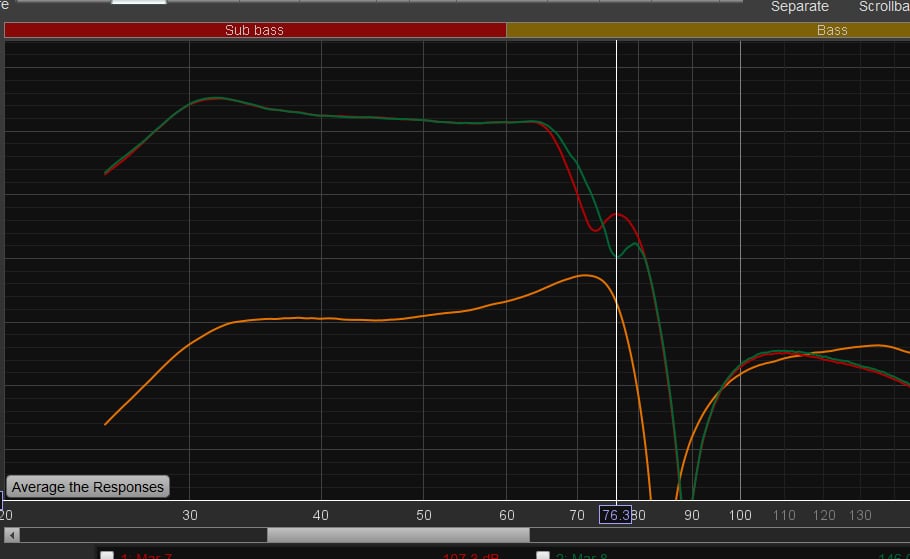Viewport: 910px width, 559px height.
Task: Click the 70 label on frequency axis
Action: [577, 515]
